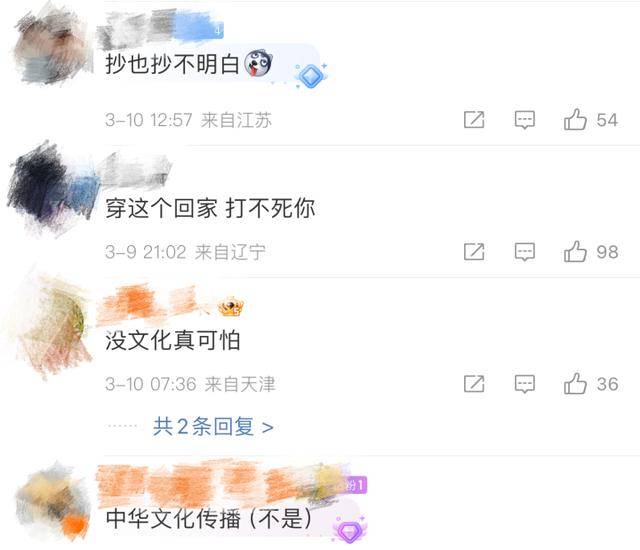Image resolution: width=640 pixels, height=550 pixels.
Task: View third commenter's avatar
Action: coord(51,326)
